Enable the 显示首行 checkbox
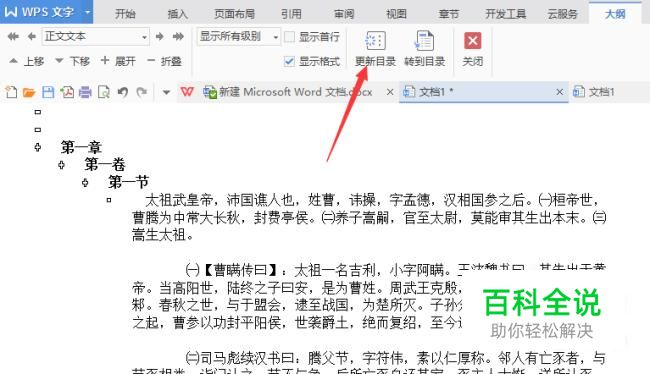Image resolution: width=650 pixels, height=374 pixels. click(x=289, y=37)
